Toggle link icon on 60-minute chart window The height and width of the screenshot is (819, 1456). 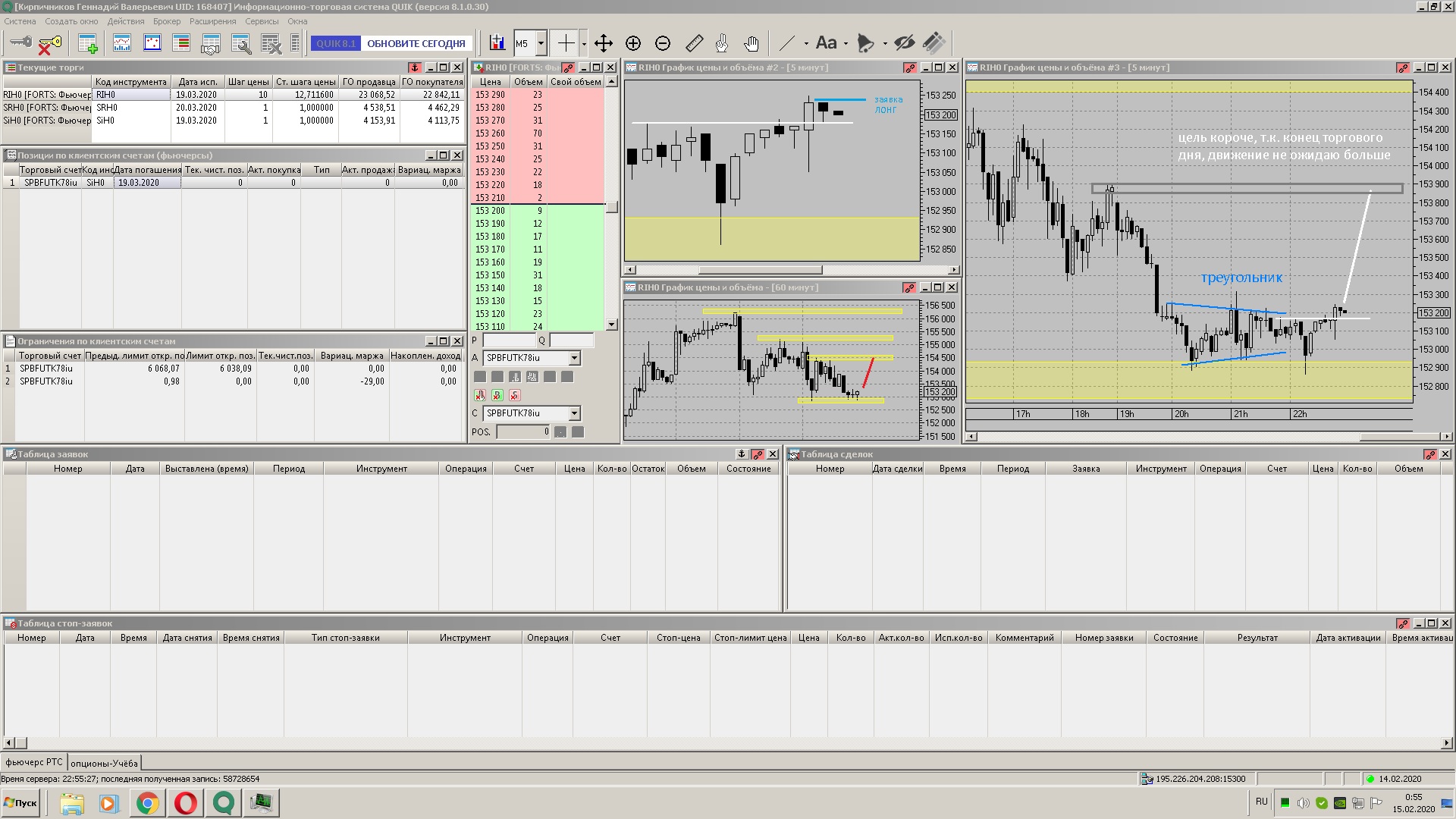(908, 287)
